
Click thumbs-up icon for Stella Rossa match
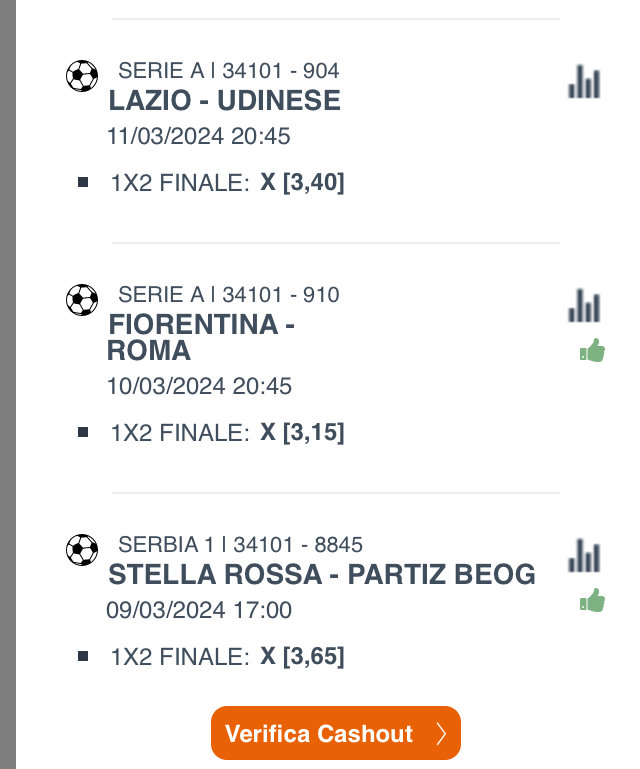pyautogui.click(x=593, y=601)
